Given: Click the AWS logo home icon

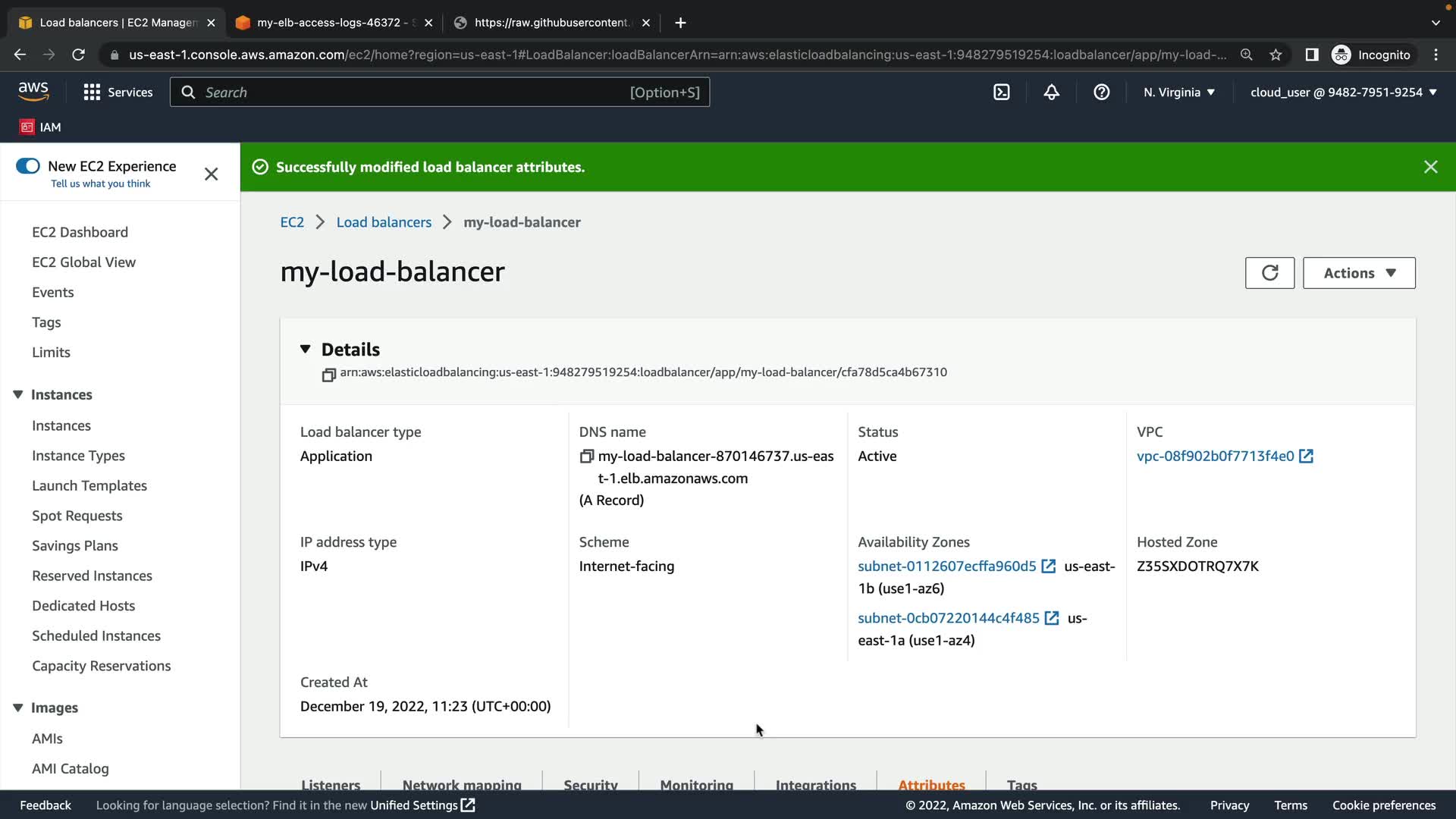Looking at the screenshot, I should (x=33, y=91).
